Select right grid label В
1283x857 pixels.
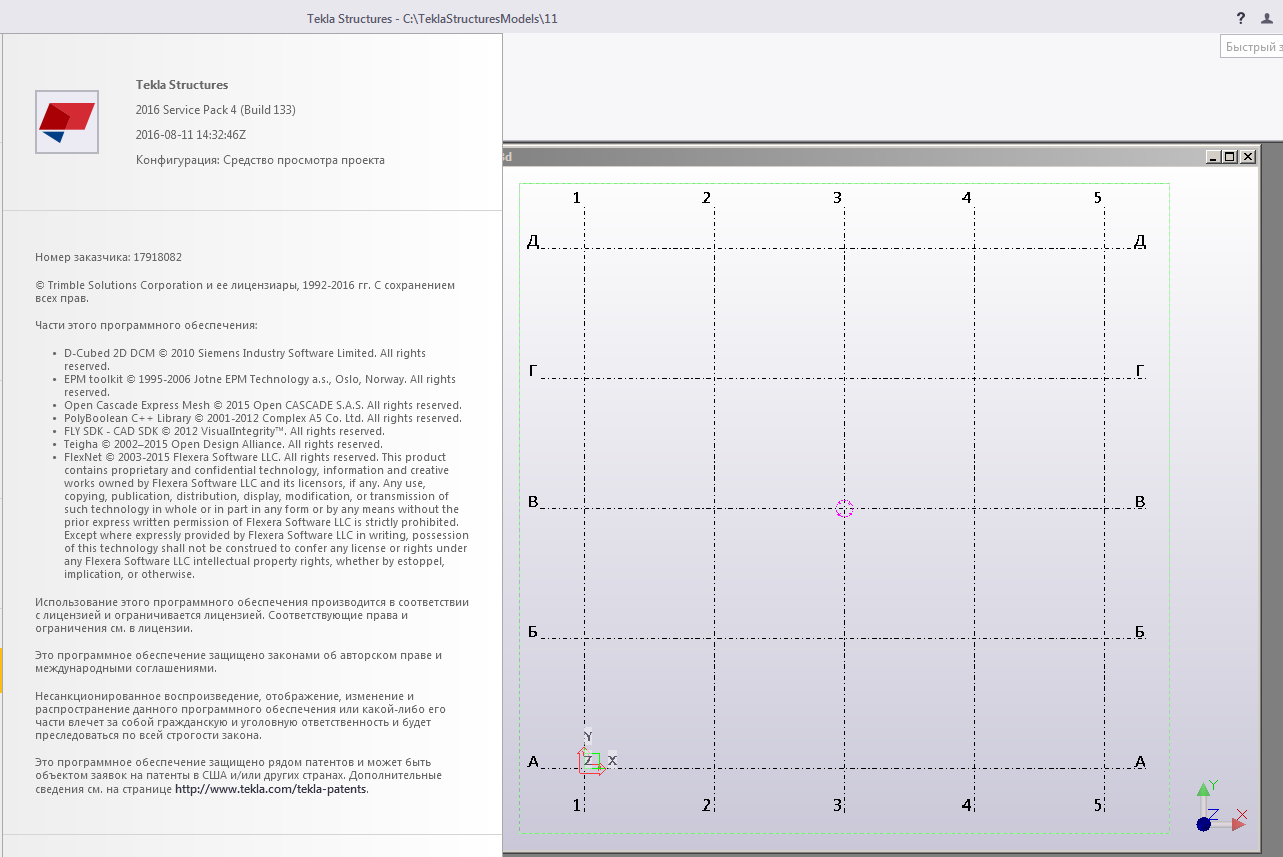(x=1140, y=501)
